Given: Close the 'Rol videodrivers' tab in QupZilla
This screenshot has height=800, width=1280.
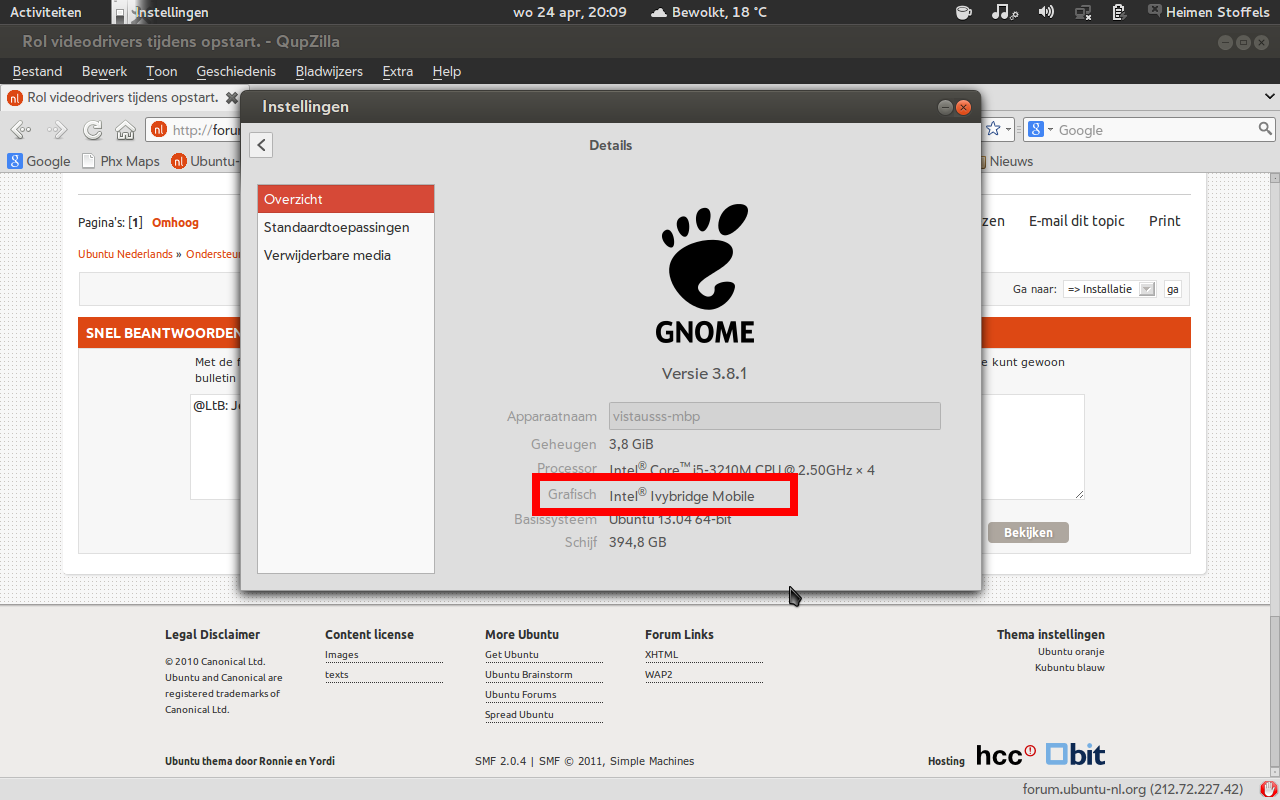Looking at the screenshot, I should (x=232, y=98).
